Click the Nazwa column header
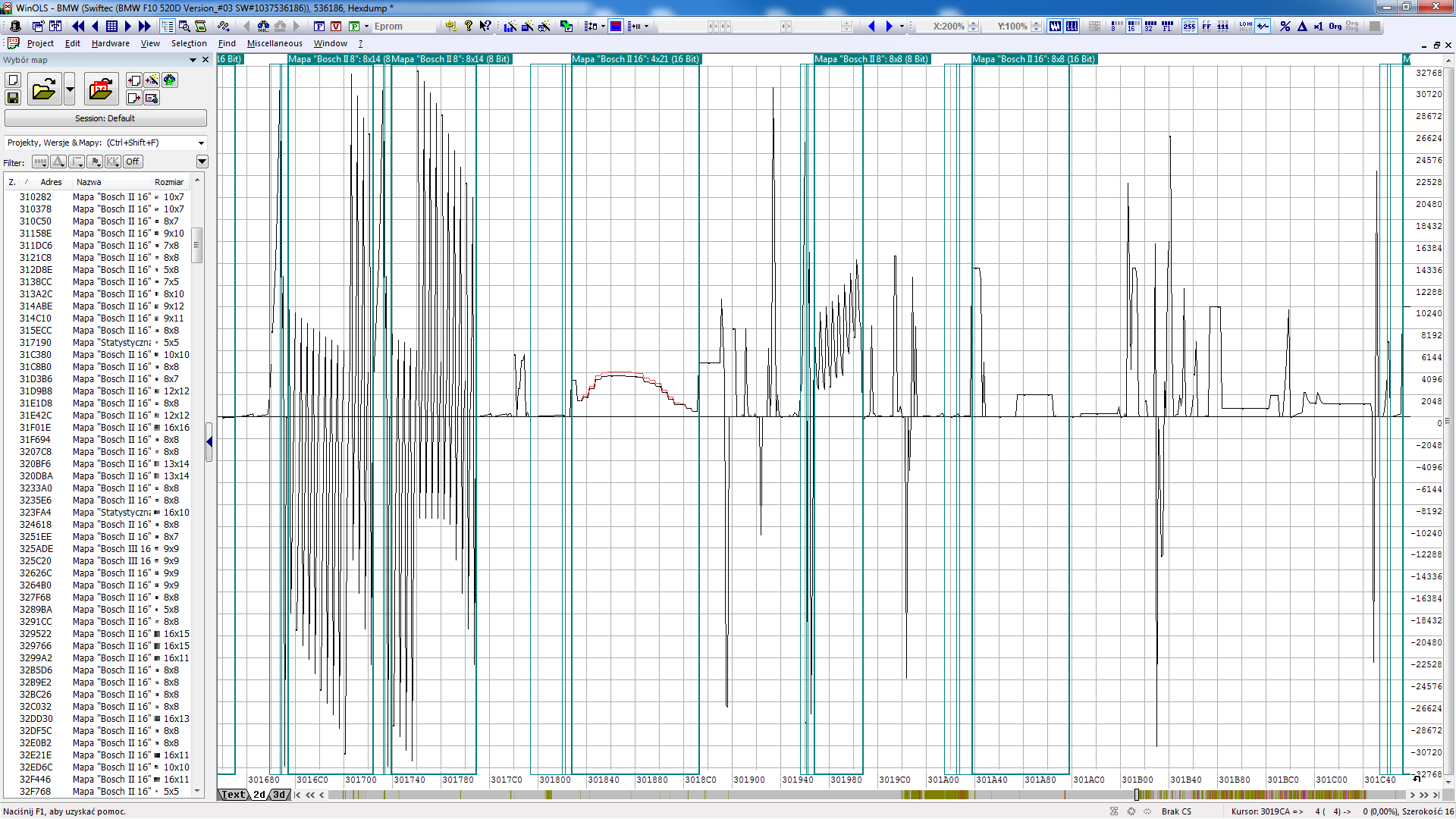The height and width of the screenshot is (819, 1456). coord(89,182)
